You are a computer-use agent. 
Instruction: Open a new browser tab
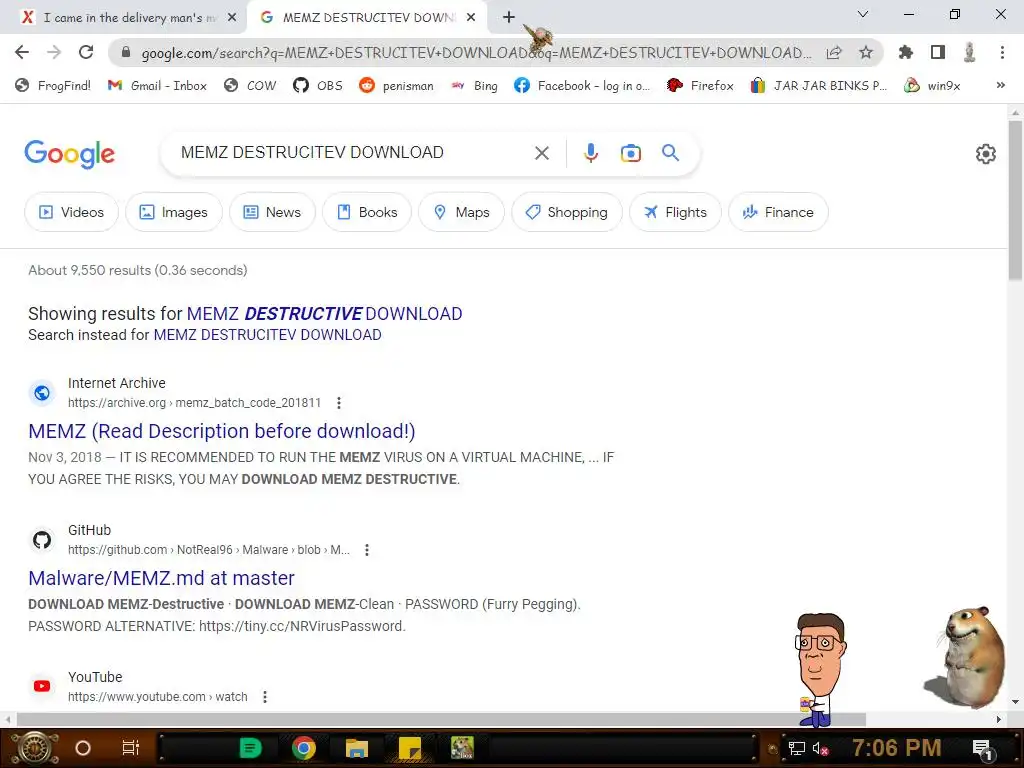(509, 18)
